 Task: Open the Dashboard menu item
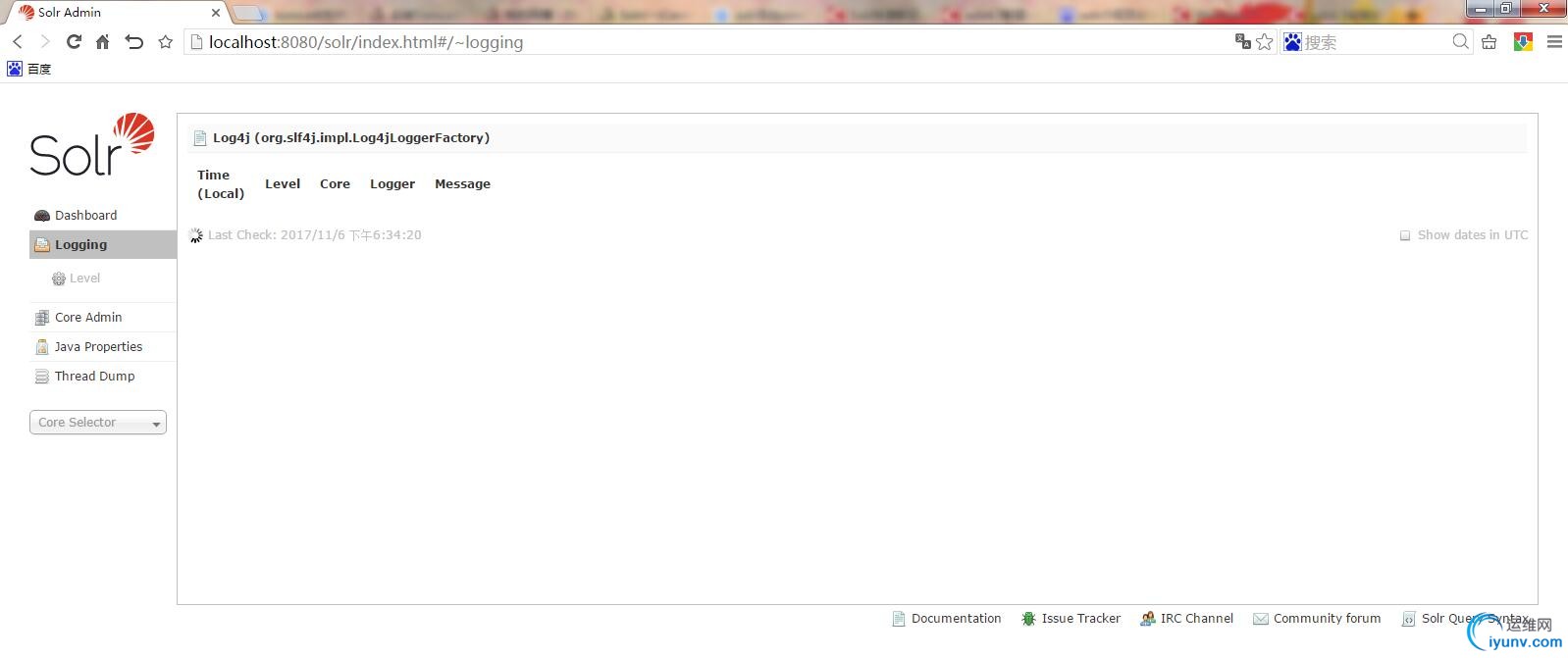click(x=103, y=215)
